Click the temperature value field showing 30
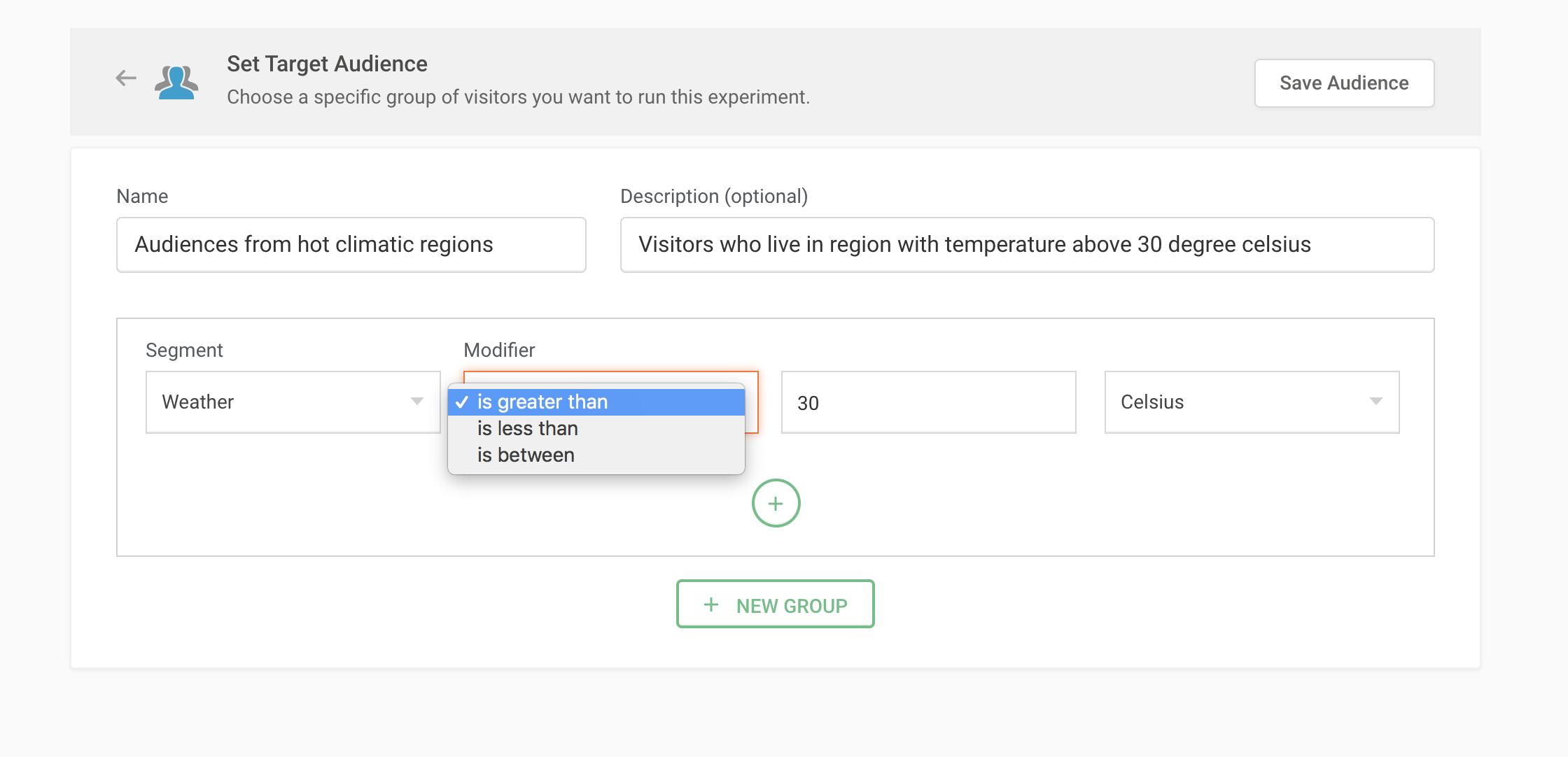Screen dimensions: 1568x757 coord(927,402)
